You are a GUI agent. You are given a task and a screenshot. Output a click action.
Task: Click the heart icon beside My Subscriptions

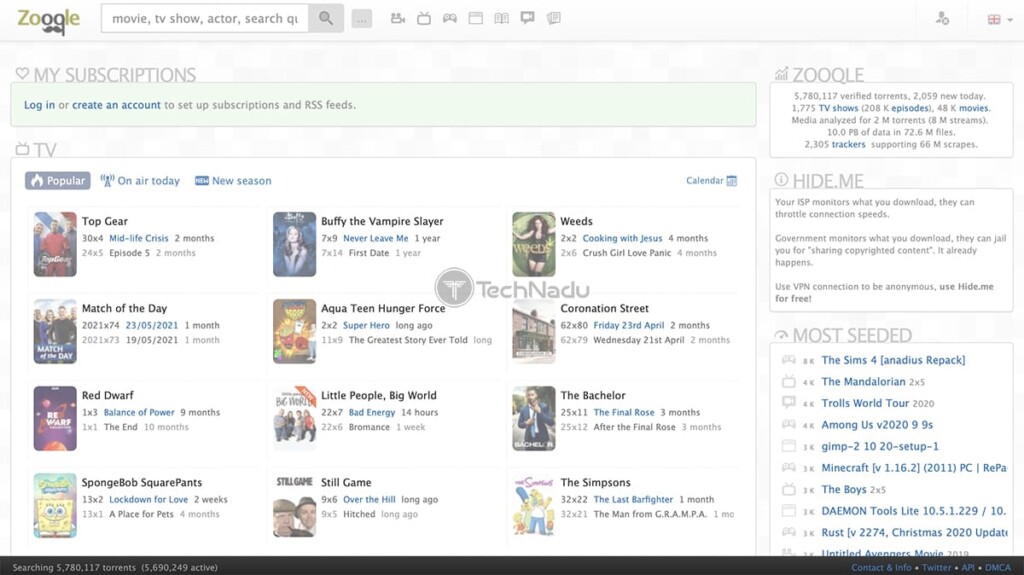(x=22, y=74)
